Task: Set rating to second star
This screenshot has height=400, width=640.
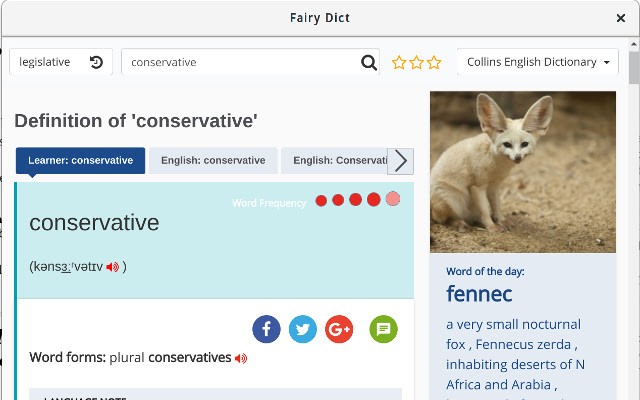Action: click(416, 63)
